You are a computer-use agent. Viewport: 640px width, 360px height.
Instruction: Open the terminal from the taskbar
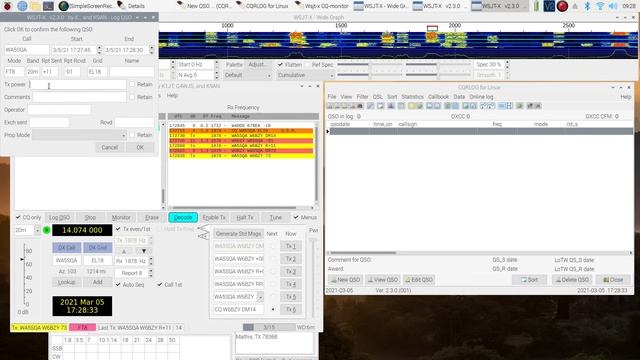coord(48,6)
